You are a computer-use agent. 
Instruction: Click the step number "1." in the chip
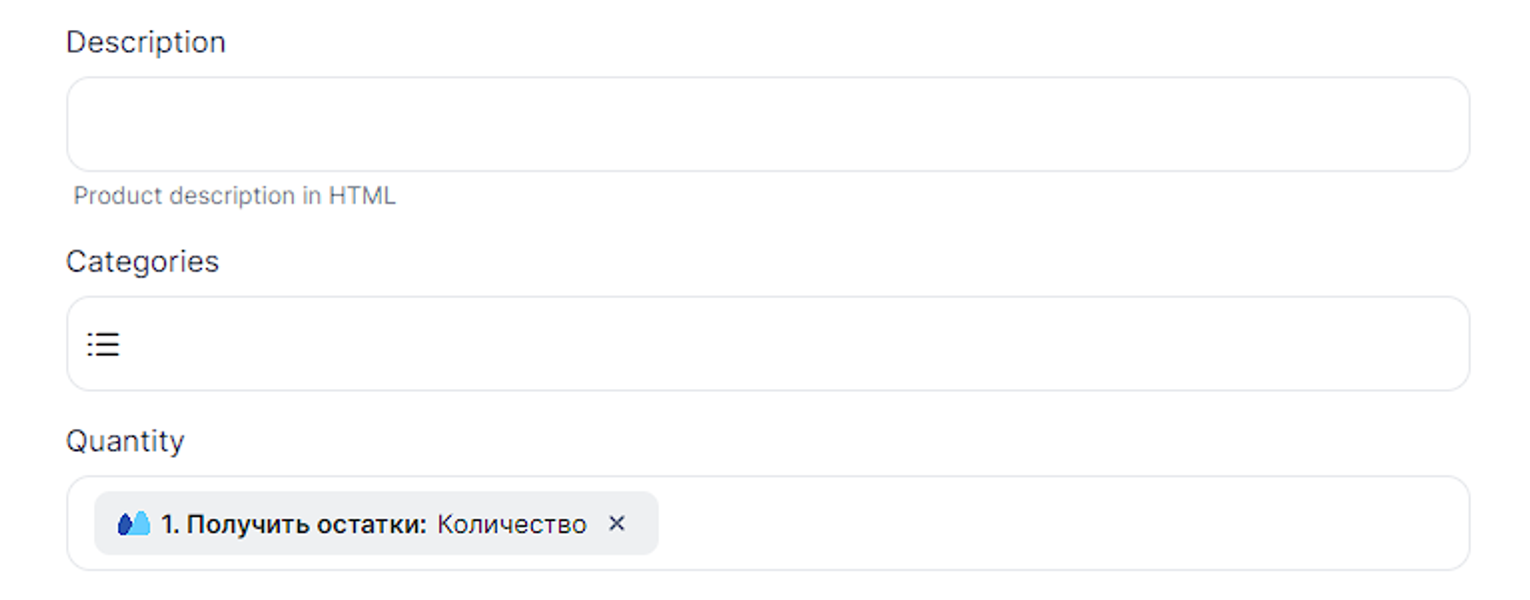170,524
